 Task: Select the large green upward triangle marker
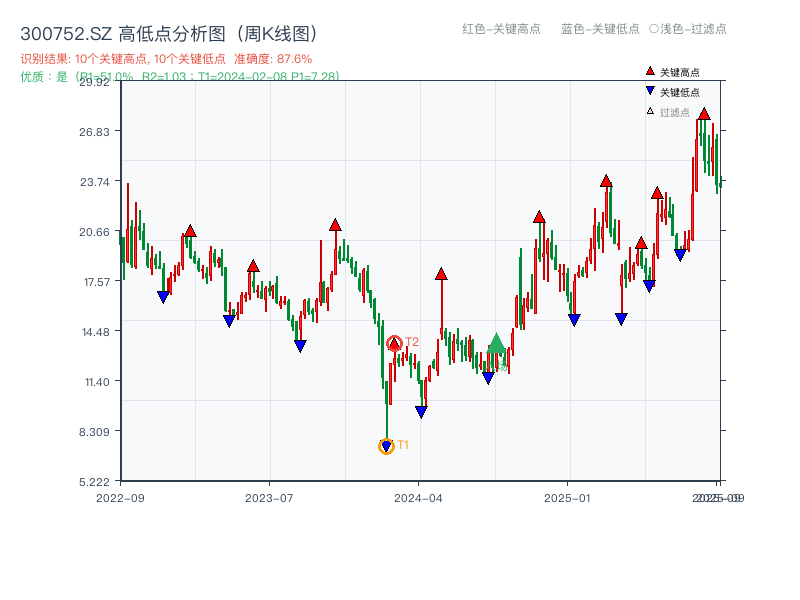pos(496,343)
